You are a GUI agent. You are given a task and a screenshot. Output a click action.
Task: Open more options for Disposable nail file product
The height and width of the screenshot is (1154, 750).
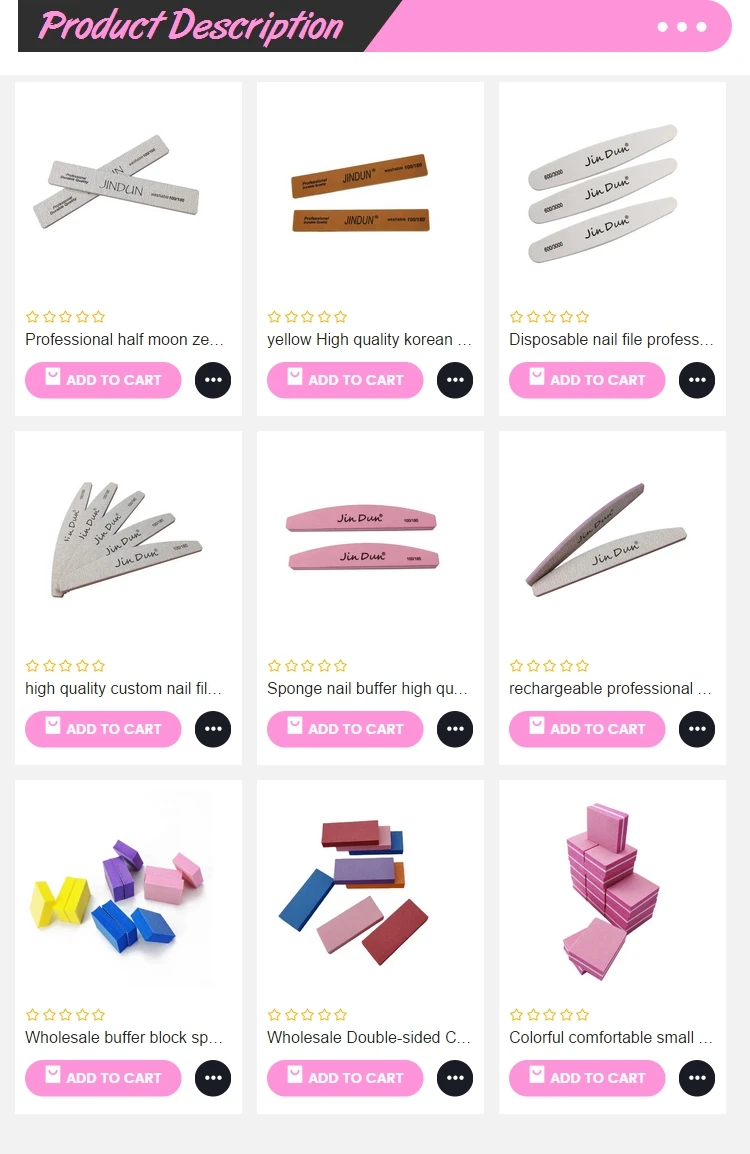tap(697, 380)
